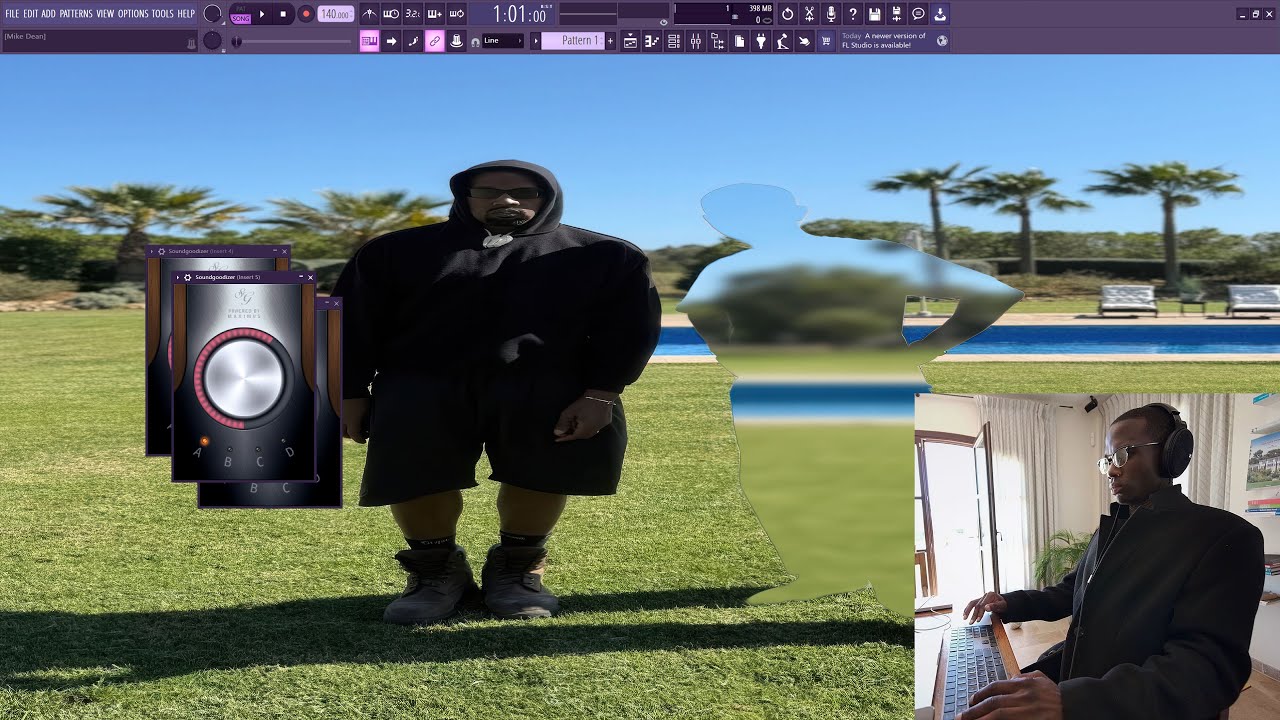The image size is (1280, 720).
Task: Open the chat bubble project info icon
Action: (x=918, y=14)
